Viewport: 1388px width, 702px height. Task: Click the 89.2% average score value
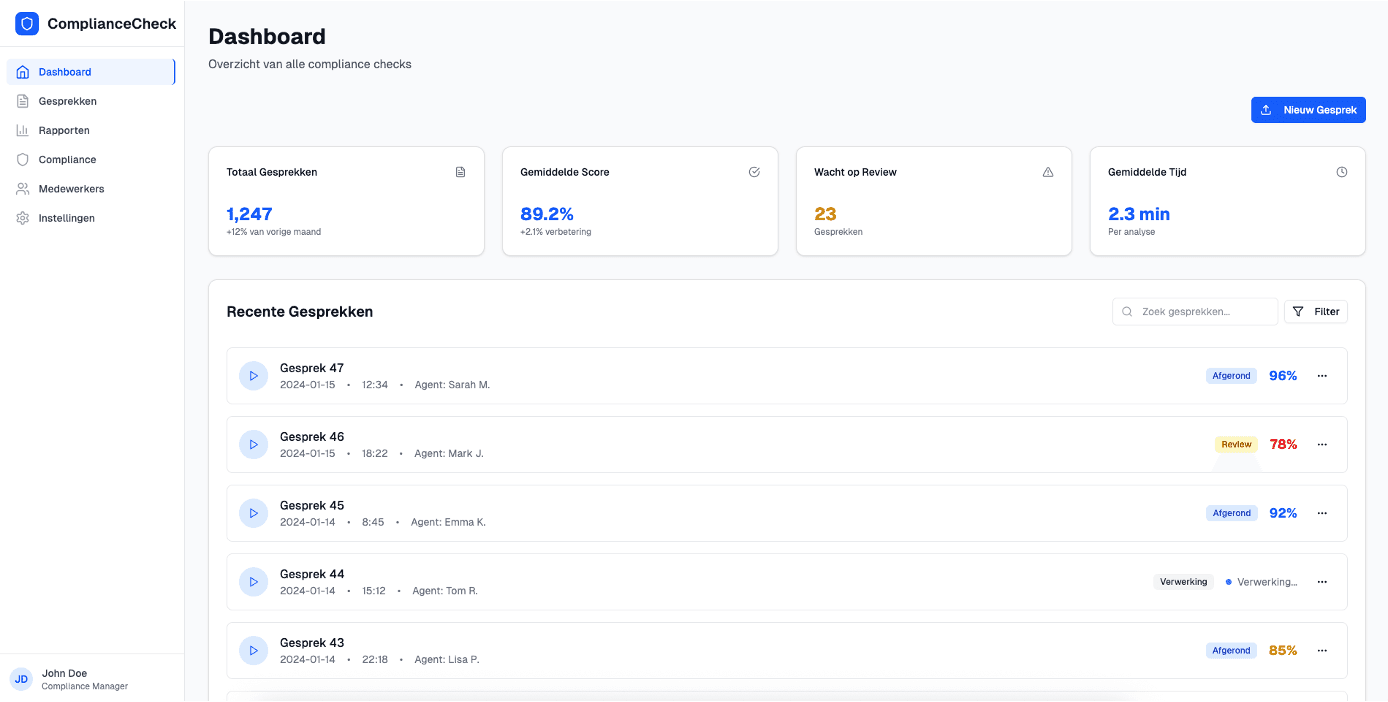[x=547, y=214]
